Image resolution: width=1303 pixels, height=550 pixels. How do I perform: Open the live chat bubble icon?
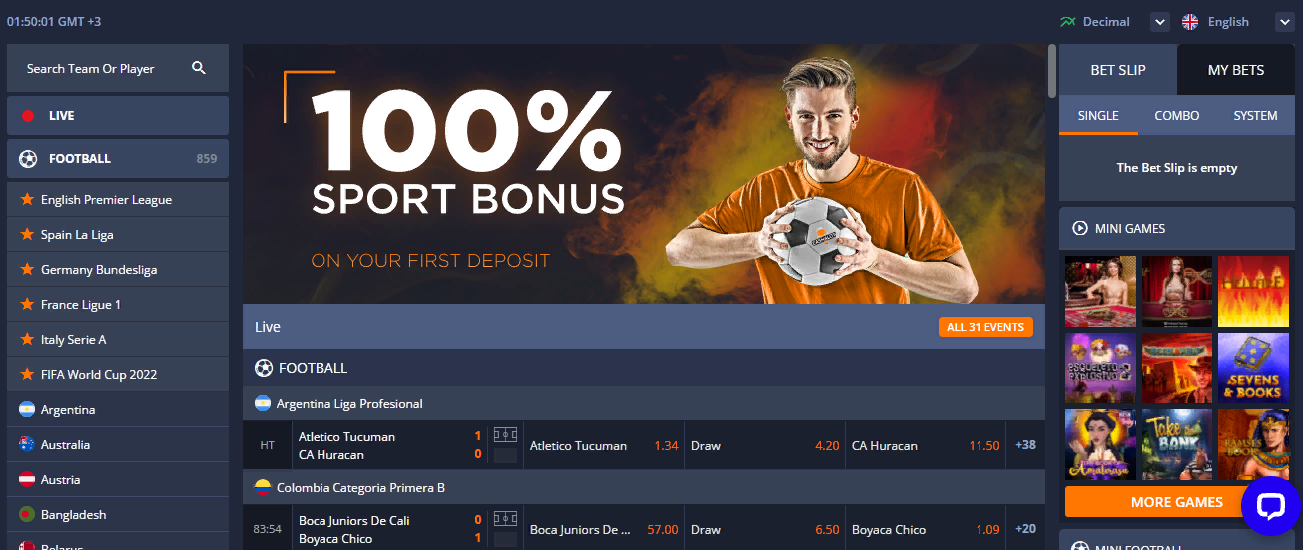click(x=1270, y=506)
